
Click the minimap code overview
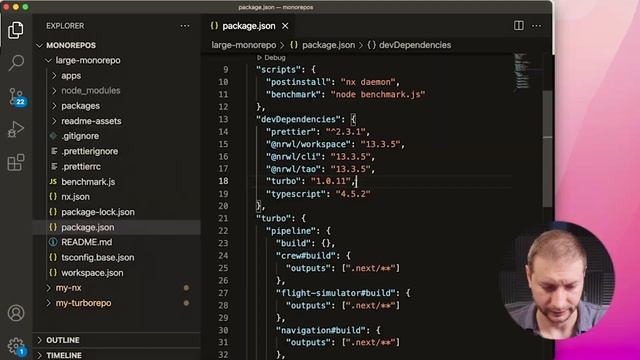[x=522, y=70]
